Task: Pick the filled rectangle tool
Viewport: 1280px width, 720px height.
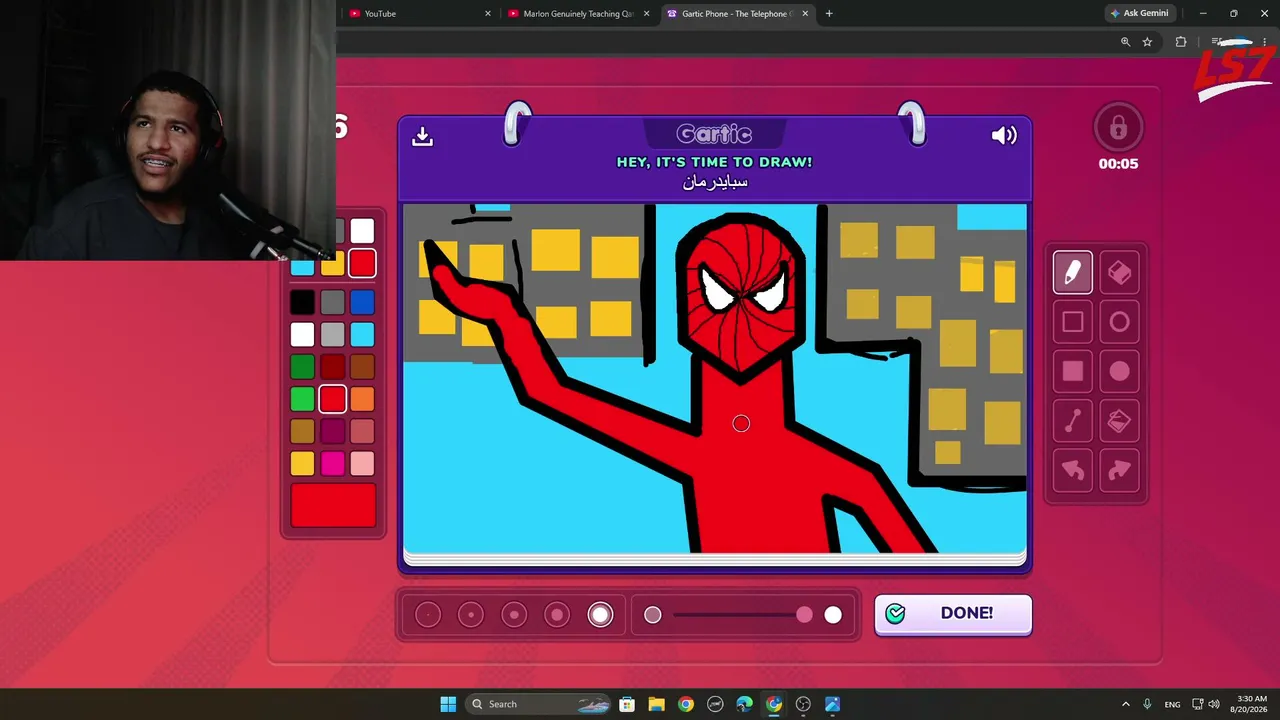Action: 1073,371
